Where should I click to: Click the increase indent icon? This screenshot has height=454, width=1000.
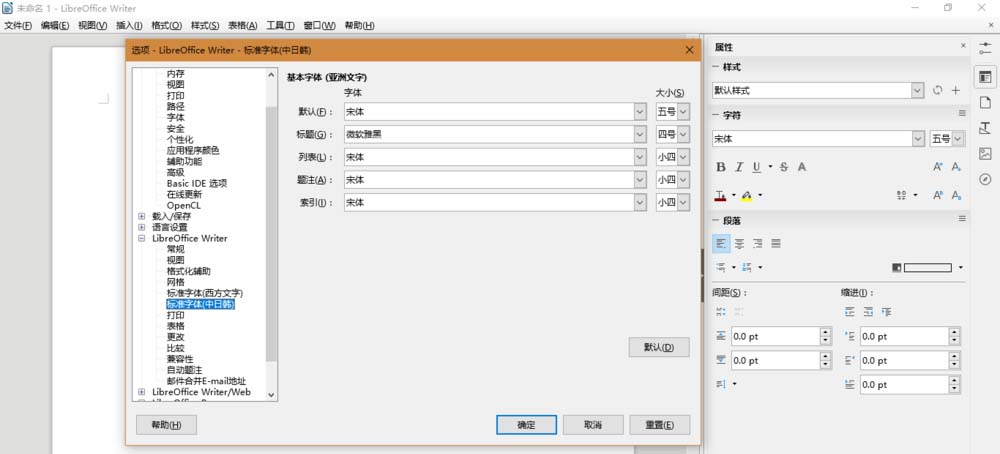(849, 312)
